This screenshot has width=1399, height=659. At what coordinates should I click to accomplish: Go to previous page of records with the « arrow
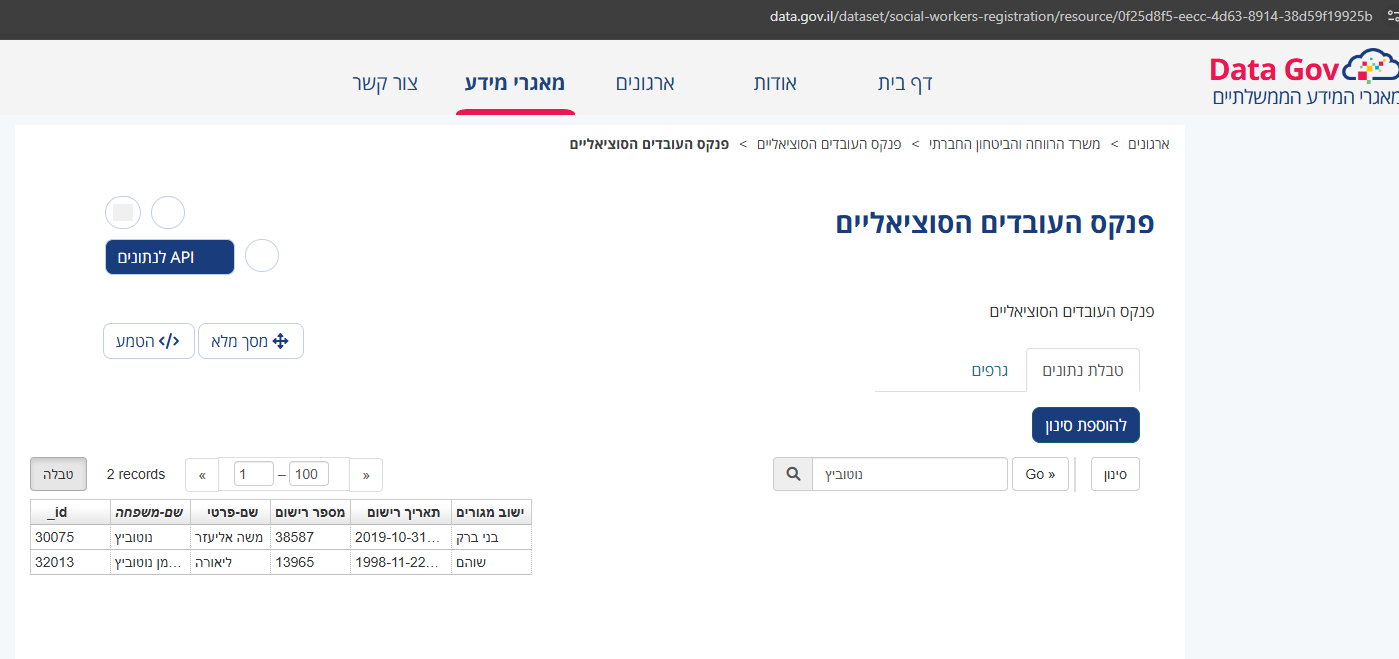pyautogui.click(x=202, y=475)
